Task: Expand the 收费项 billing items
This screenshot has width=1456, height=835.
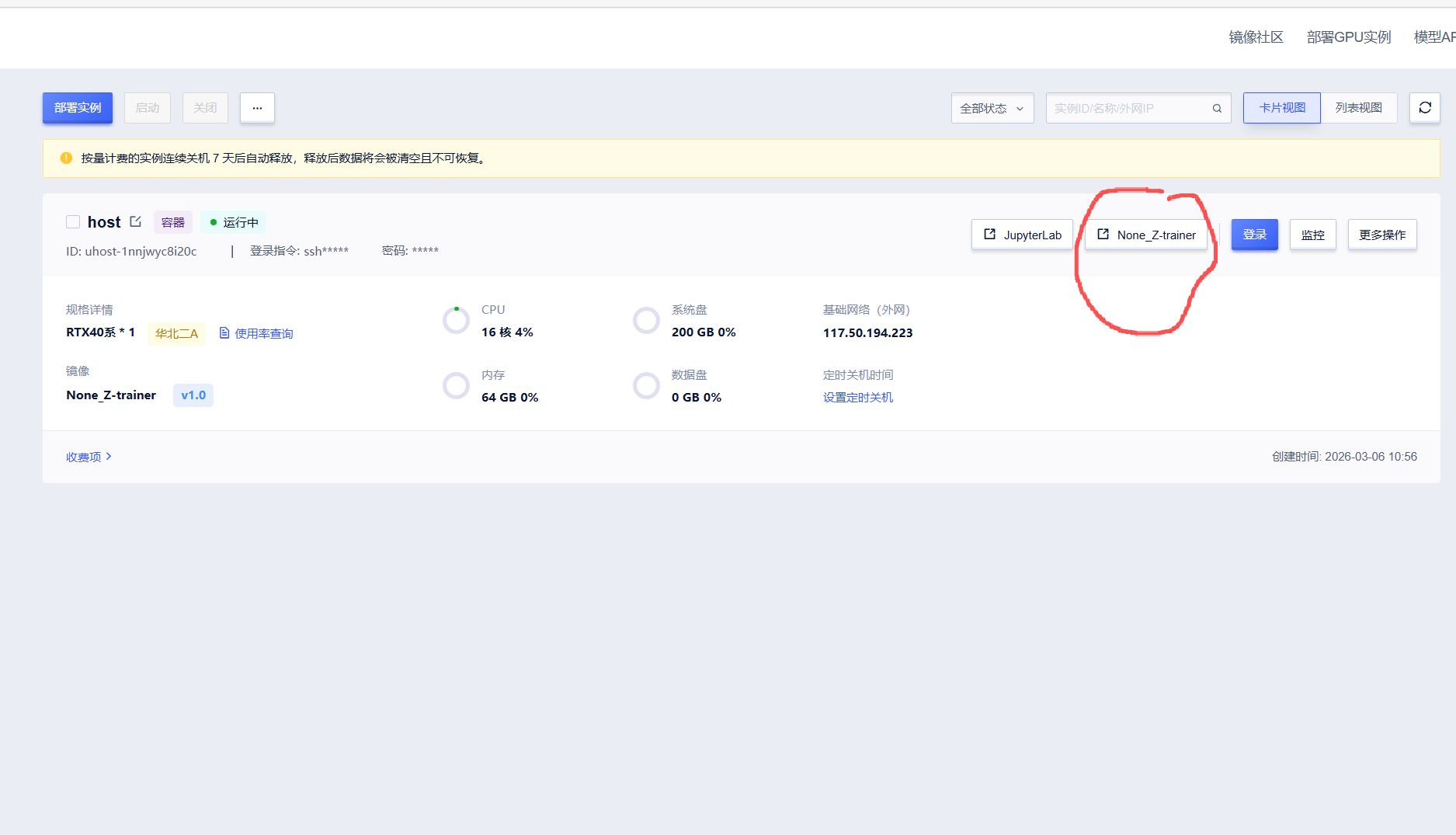Action: tap(89, 457)
